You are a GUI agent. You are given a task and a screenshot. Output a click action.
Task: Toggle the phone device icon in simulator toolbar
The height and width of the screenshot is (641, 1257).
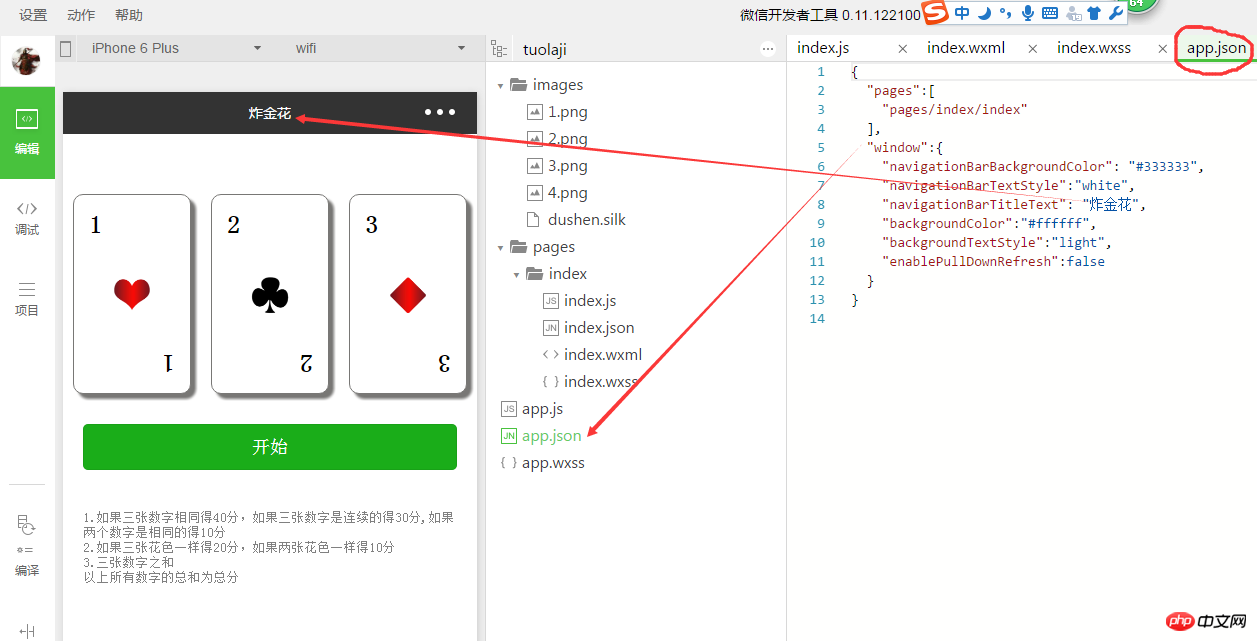point(65,48)
